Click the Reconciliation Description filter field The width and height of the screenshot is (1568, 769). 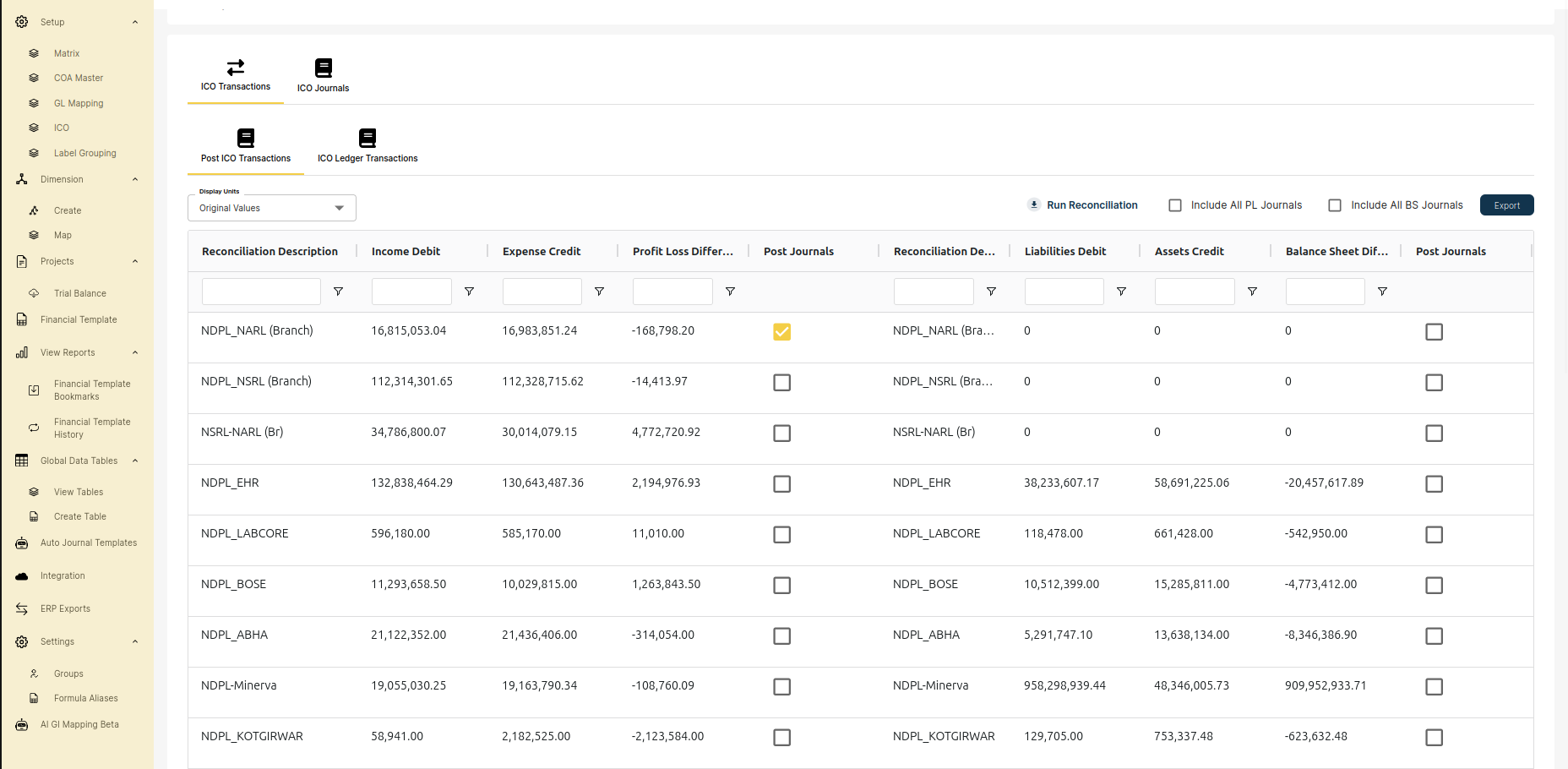260,291
